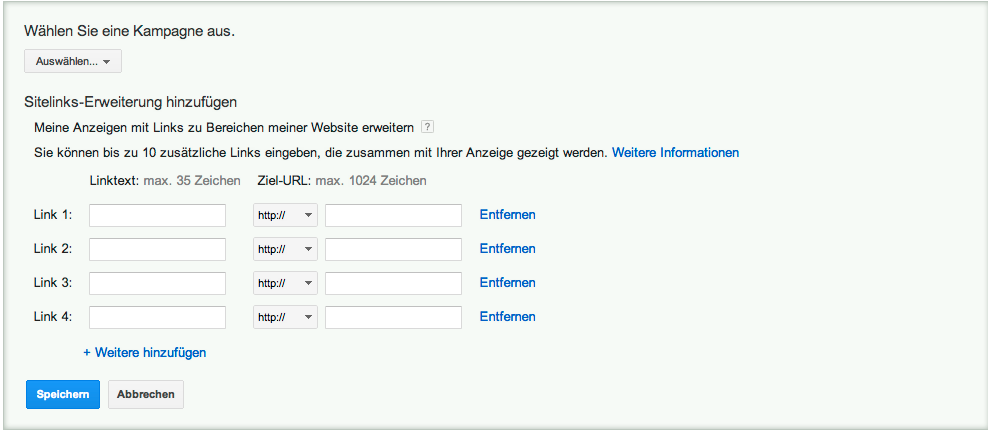Click Entfernen next to Link 2
The height and width of the screenshot is (432, 988).
point(507,249)
